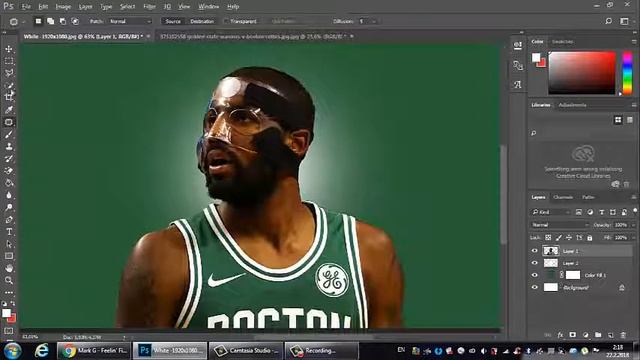
Task: Select the Hand tool
Action: pos(9,268)
